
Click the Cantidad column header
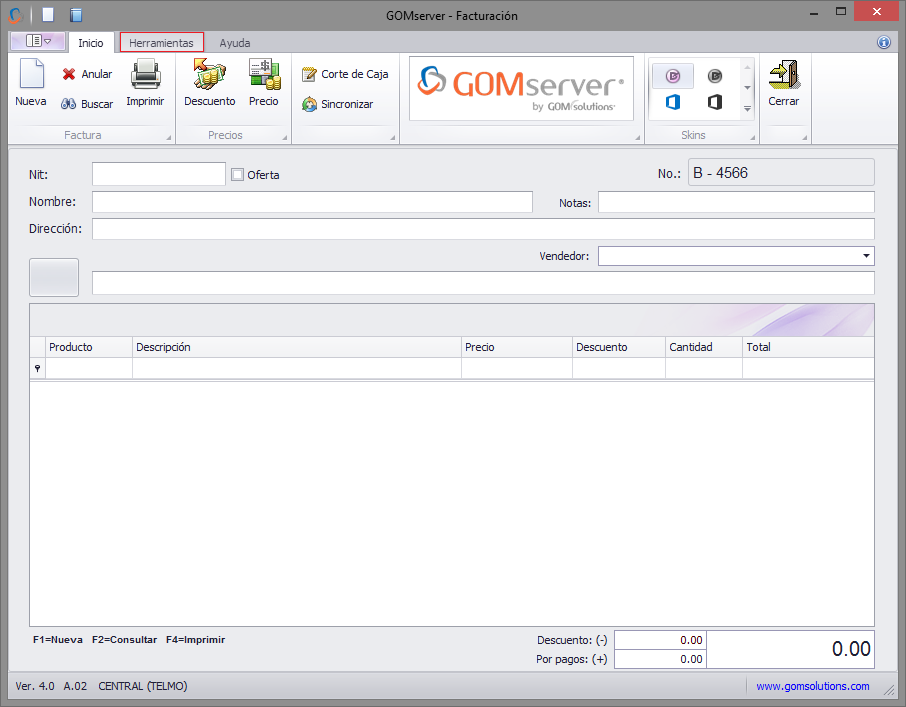coord(704,347)
